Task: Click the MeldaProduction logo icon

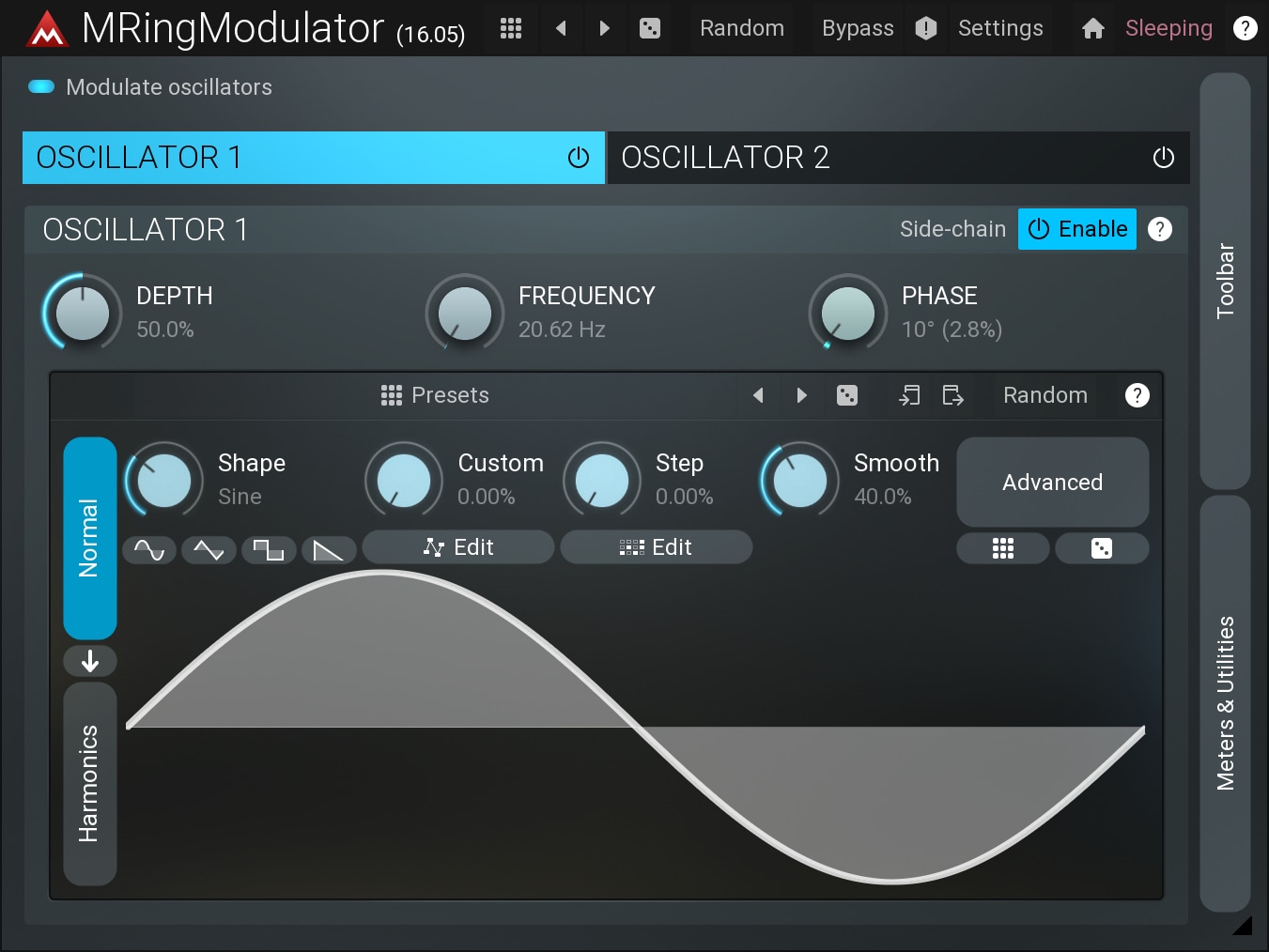Action: (46, 29)
